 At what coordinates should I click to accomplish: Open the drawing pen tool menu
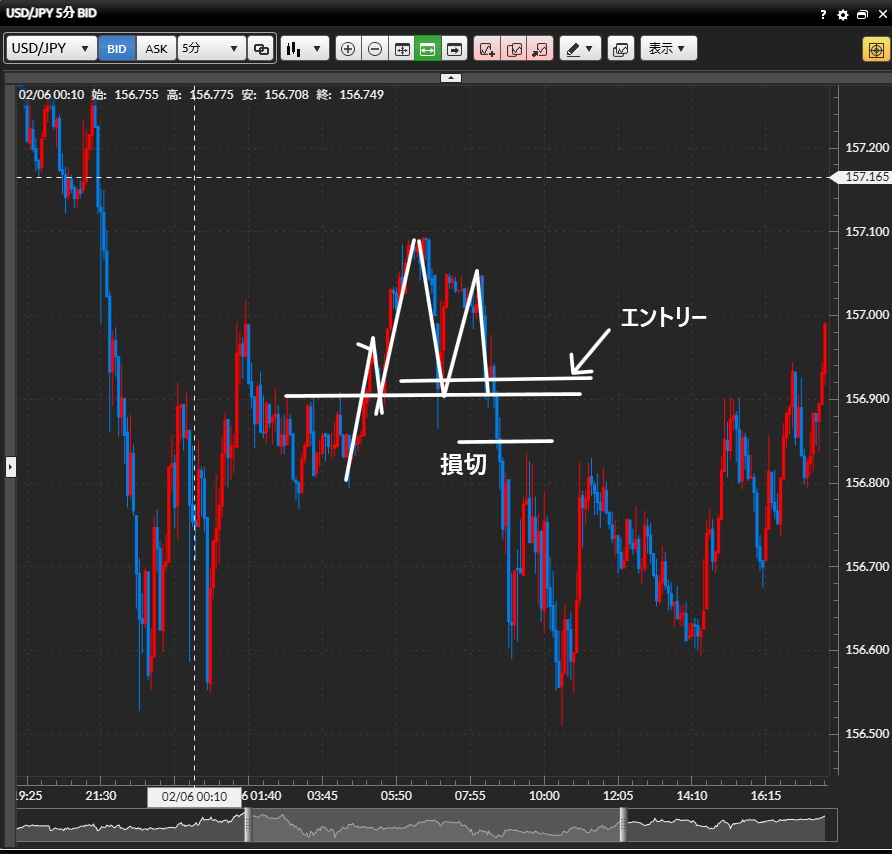pyautogui.click(x=579, y=48)
